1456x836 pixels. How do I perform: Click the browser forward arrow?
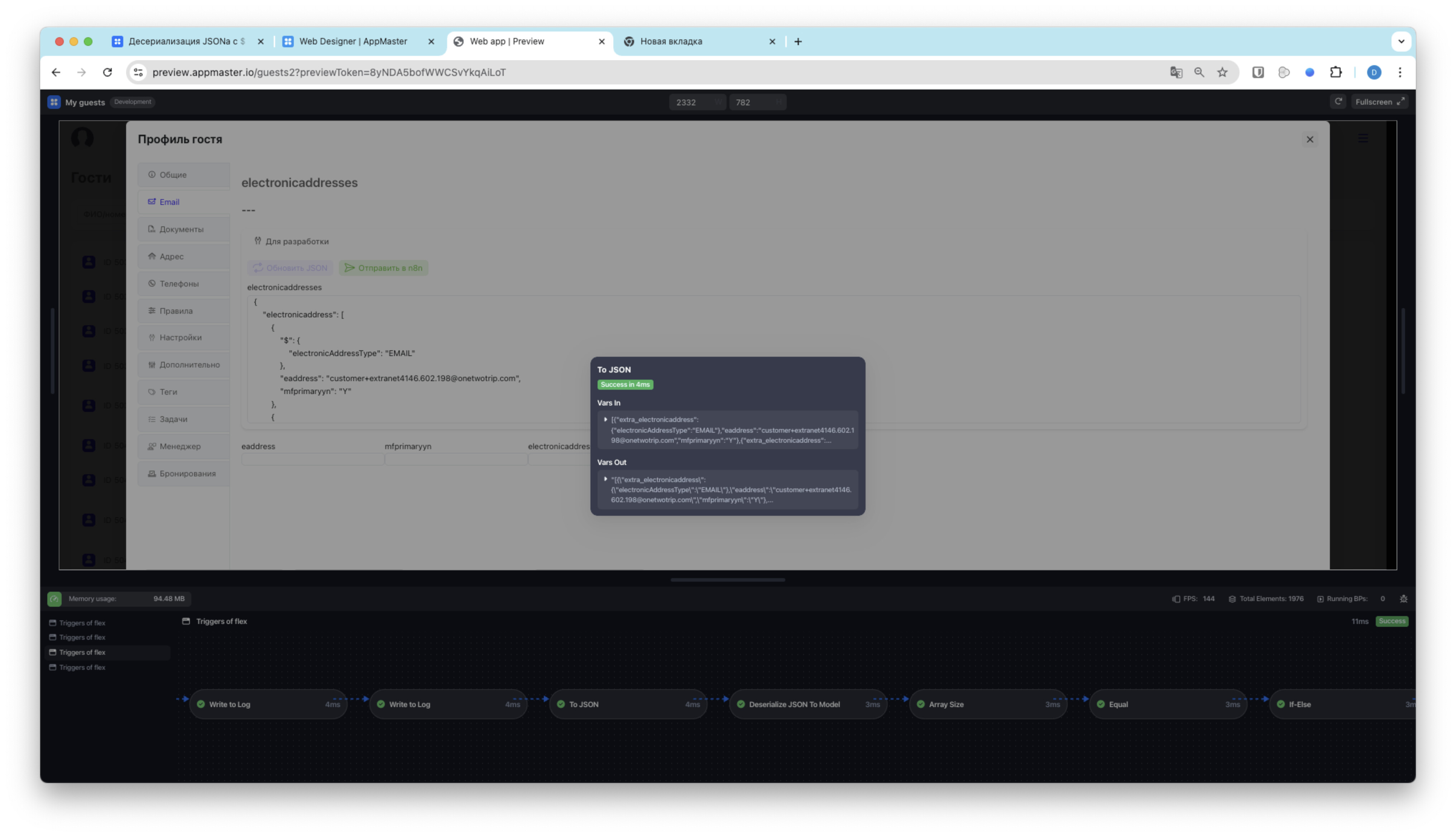(x=82, y=72)
